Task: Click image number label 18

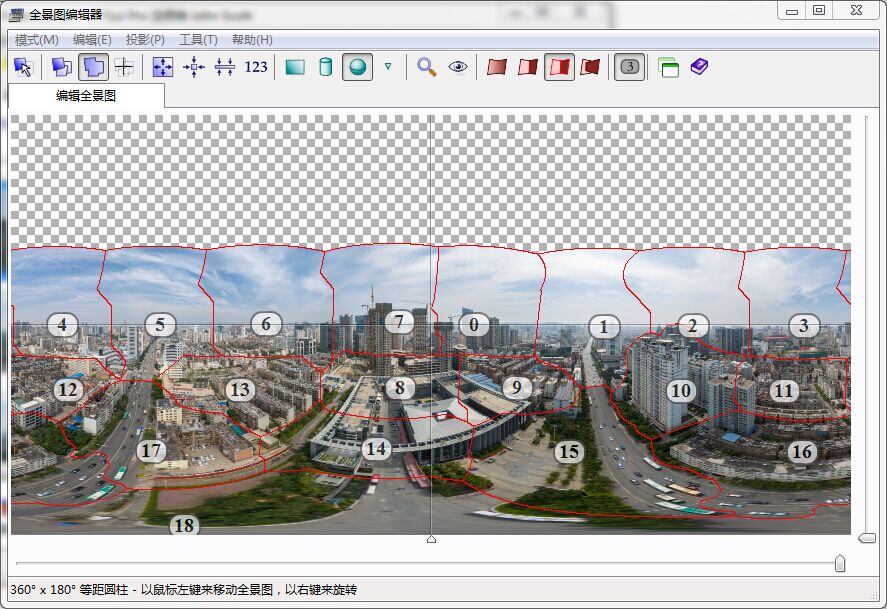Action: click(184, 525)
